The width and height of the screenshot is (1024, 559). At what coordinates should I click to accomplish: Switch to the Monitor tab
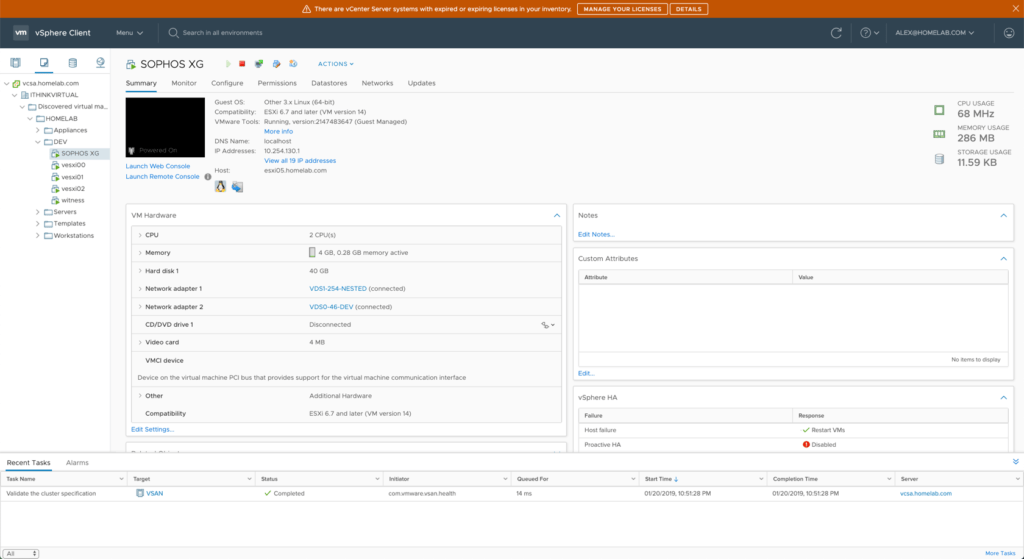click(183, 83)
